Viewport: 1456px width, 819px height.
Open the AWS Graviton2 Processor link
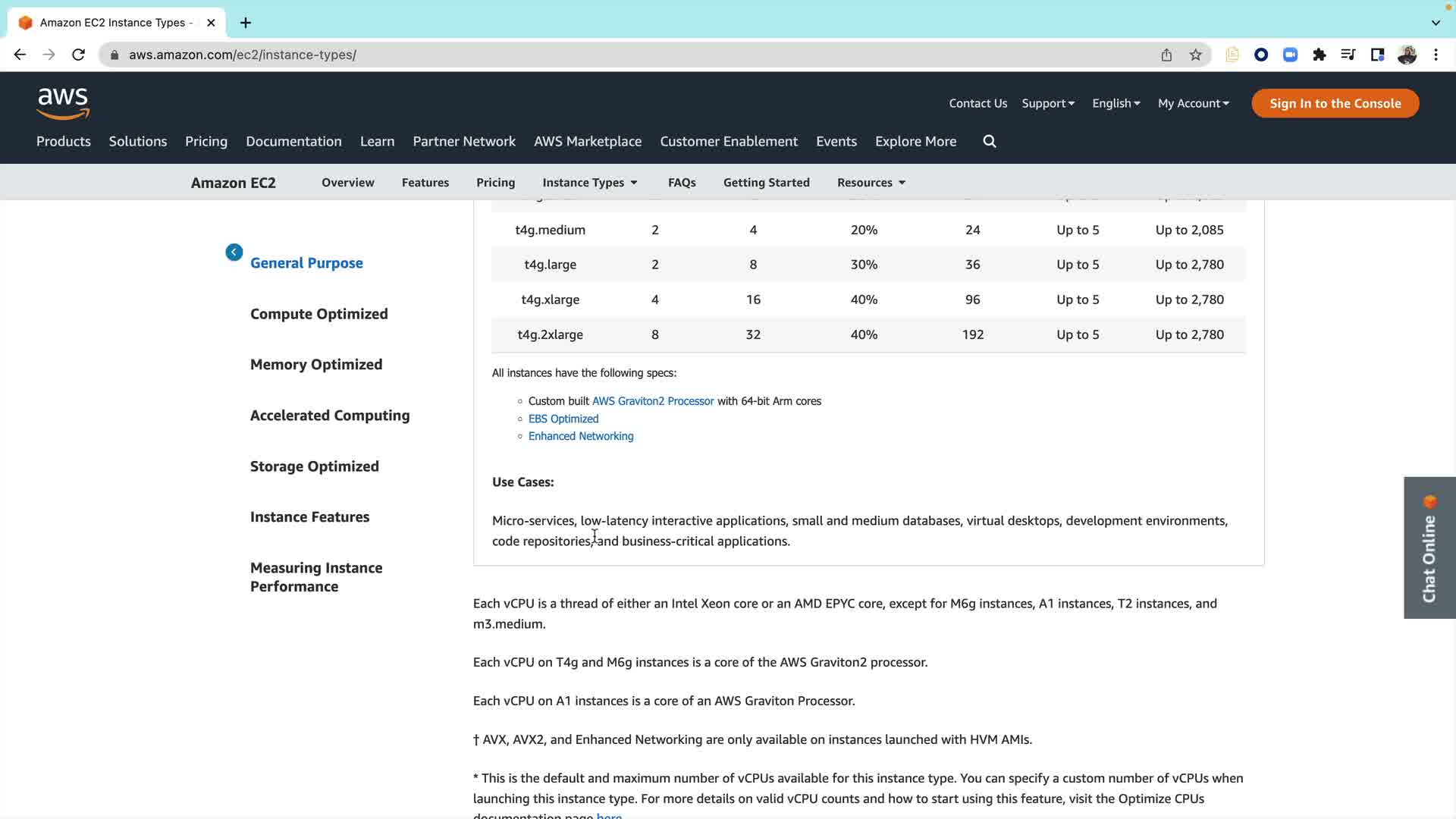pyautogui.click(x=652, y=401)
